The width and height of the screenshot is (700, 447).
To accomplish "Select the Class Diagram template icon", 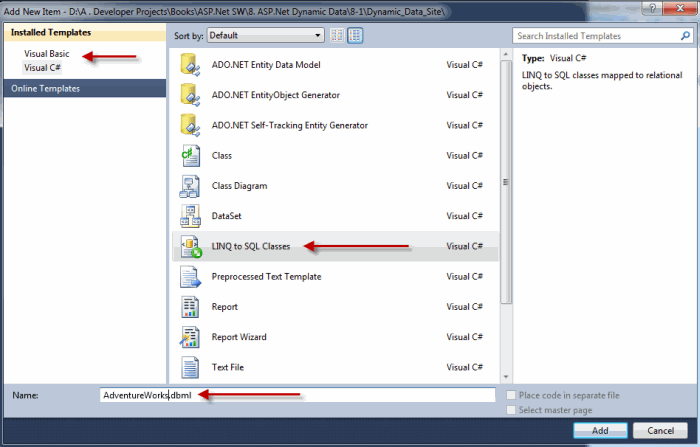I will pyautogui.click(x=190, y=186).
